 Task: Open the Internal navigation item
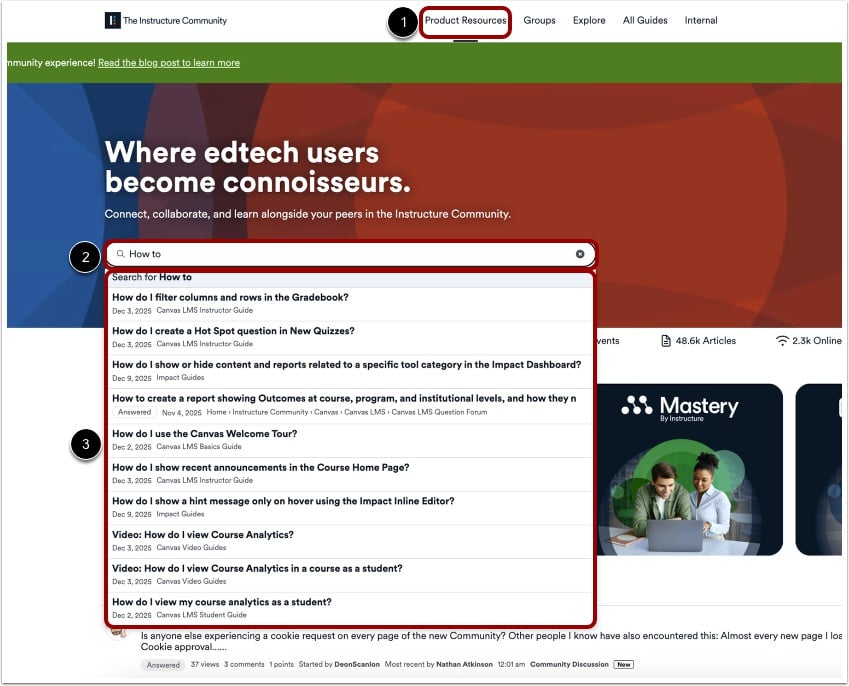point(701,21)
